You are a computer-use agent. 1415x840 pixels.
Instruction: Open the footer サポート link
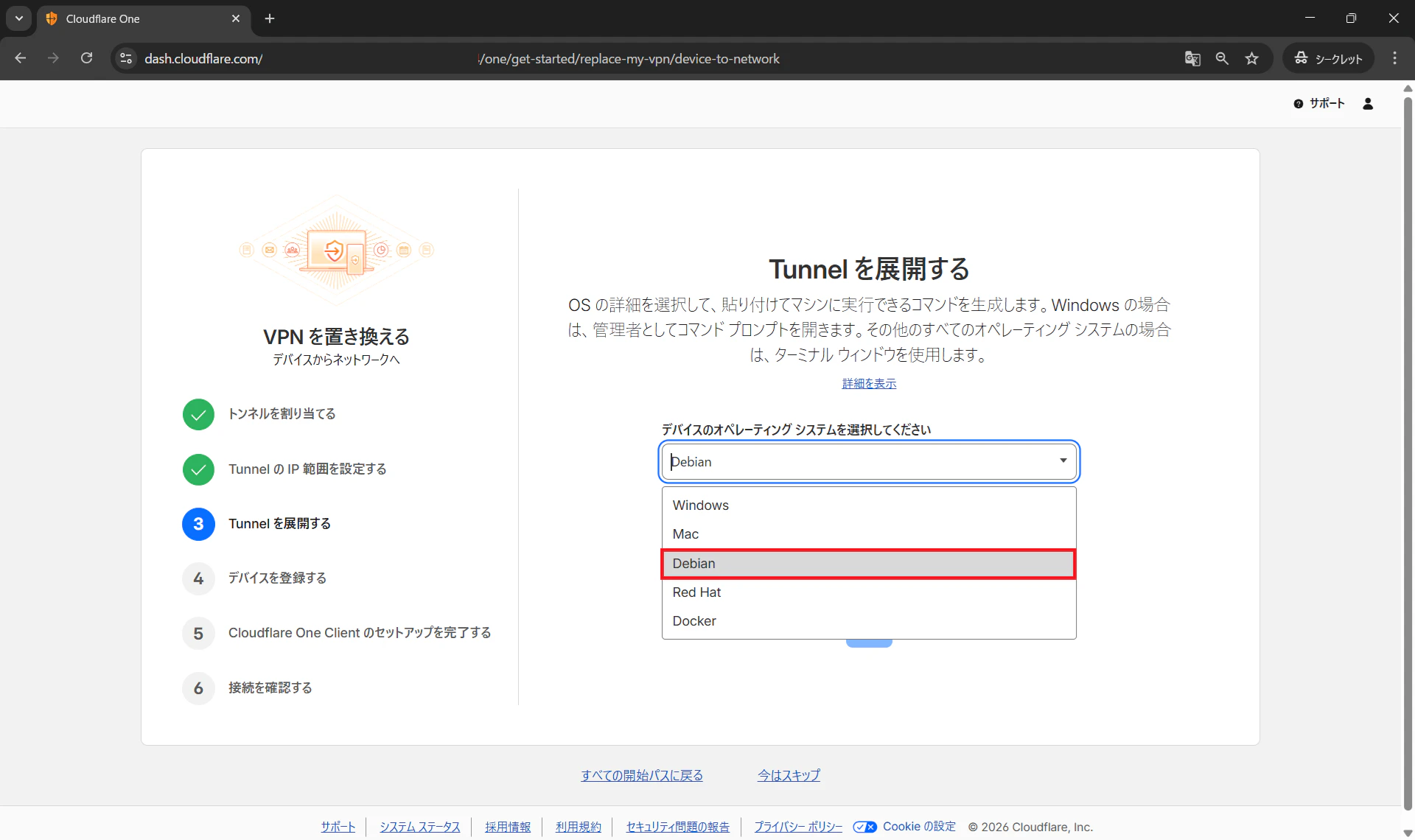[x=338, y=827]
